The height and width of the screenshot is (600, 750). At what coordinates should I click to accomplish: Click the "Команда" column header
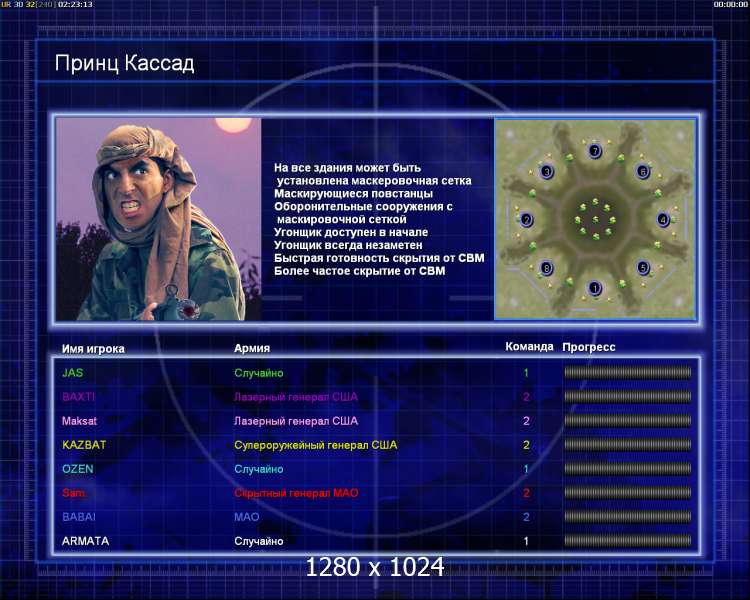529,346
